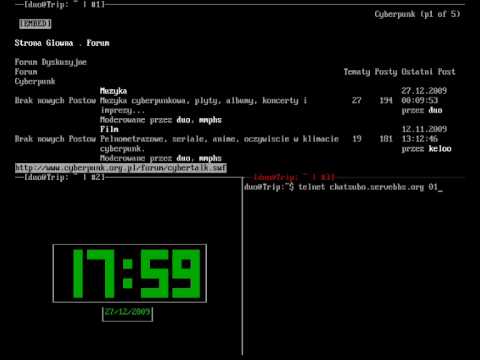Open last poster keloo link

pyautogui.click(x=440, y=149)
